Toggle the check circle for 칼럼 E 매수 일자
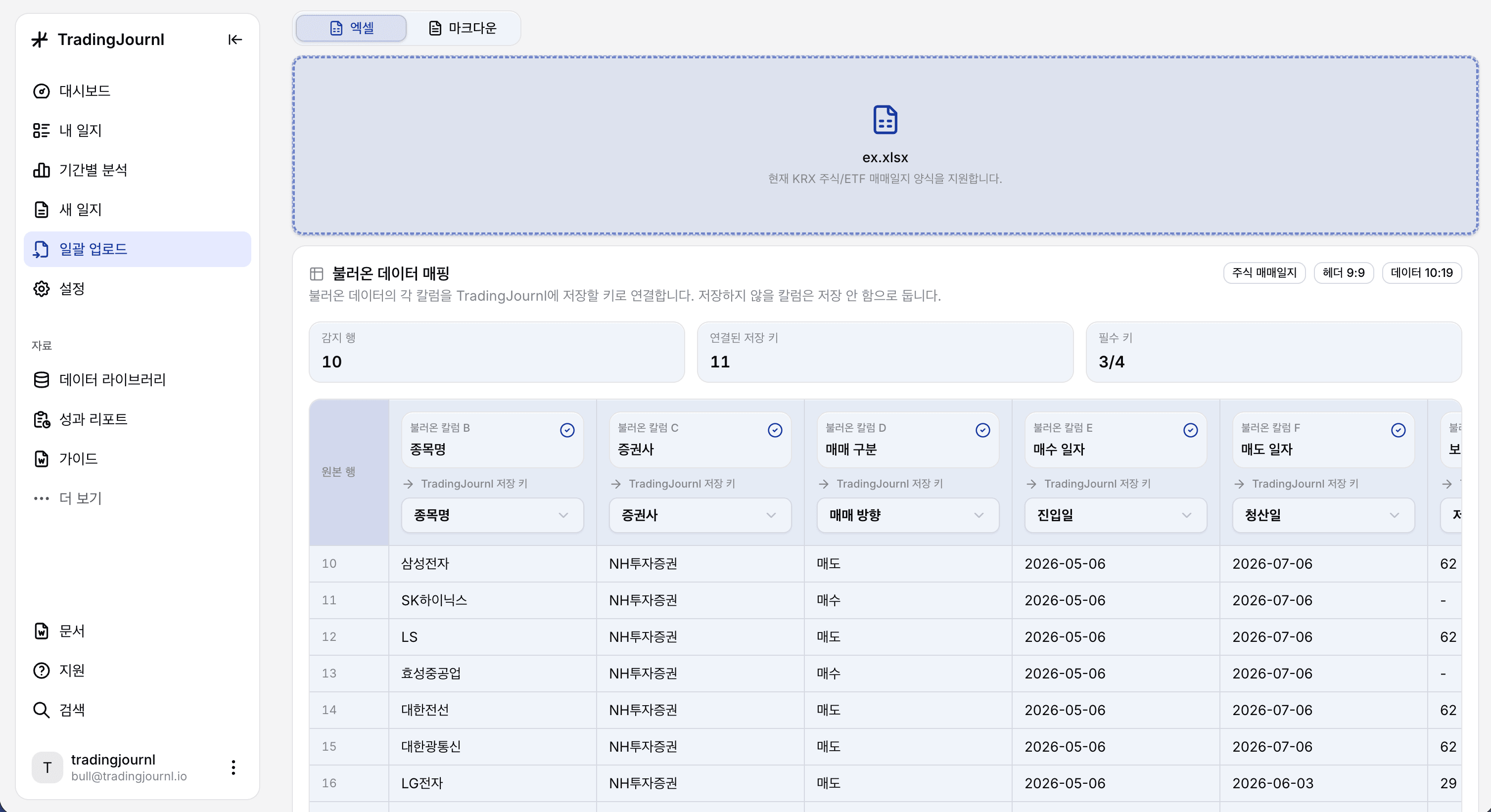Screen dimensions: 1491x812 [x=1191, y=430]
